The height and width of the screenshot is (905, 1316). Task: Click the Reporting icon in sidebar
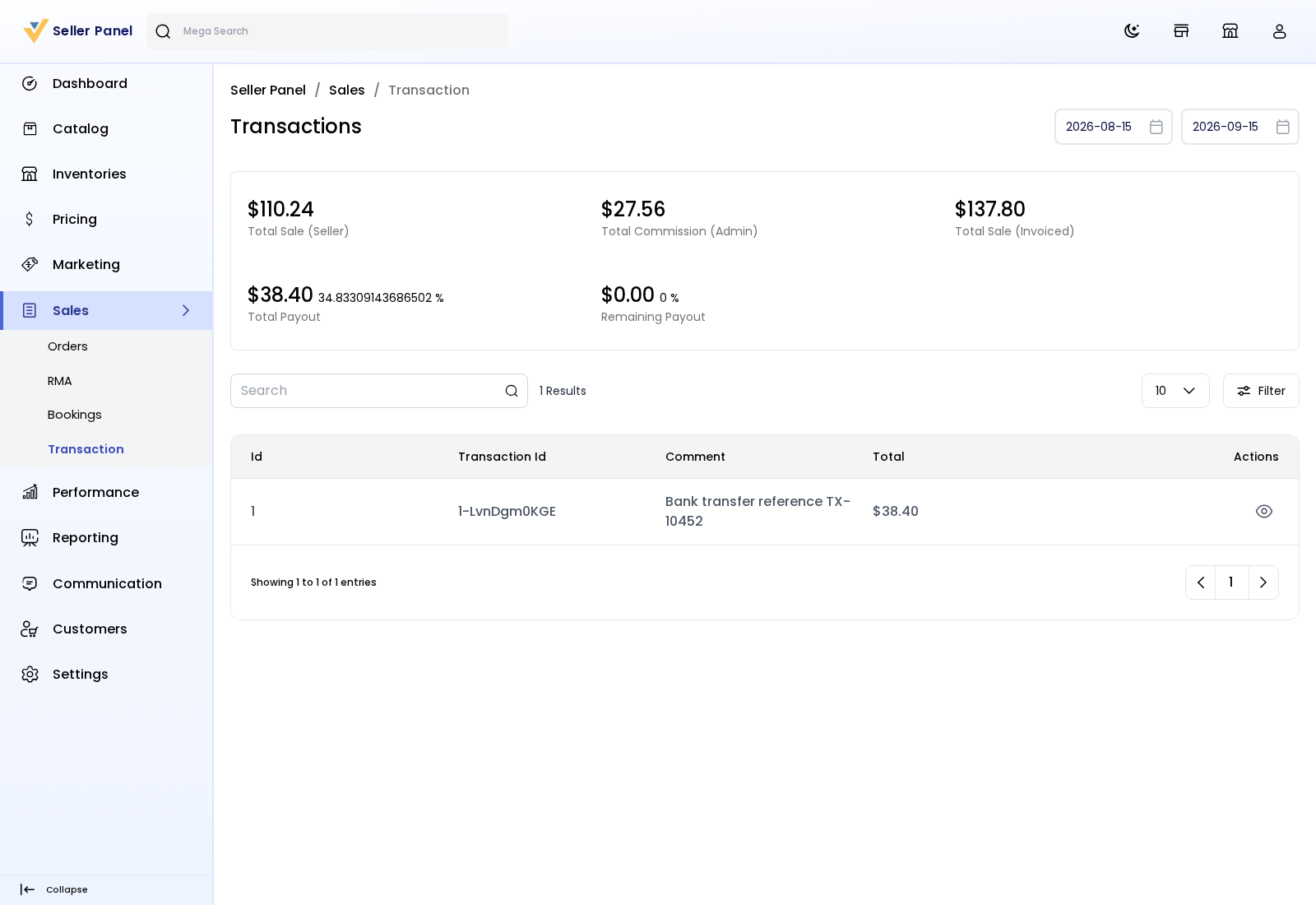tap(30, 538)
